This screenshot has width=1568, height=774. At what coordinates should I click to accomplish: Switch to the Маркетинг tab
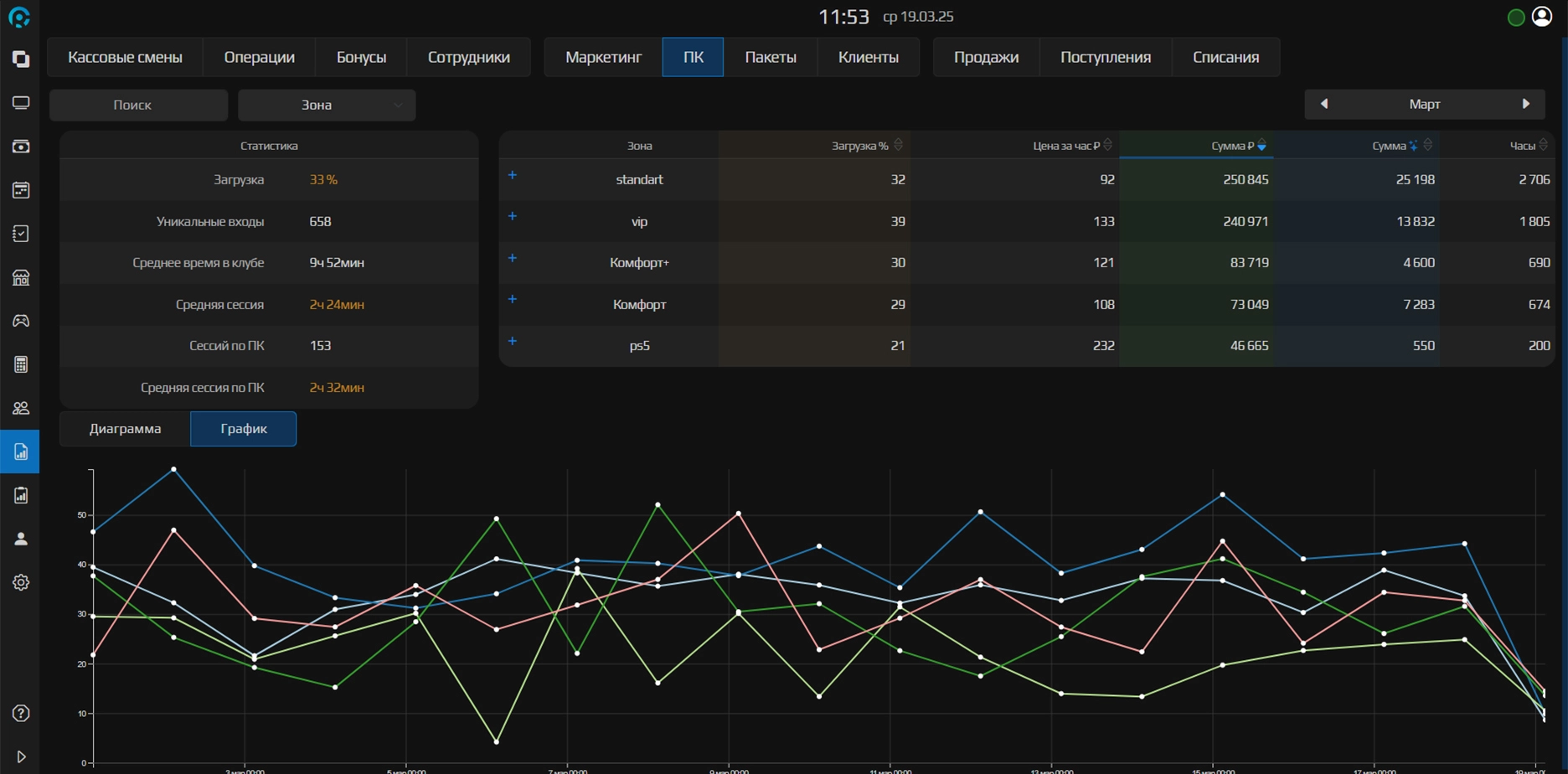[x=603, y=57]
